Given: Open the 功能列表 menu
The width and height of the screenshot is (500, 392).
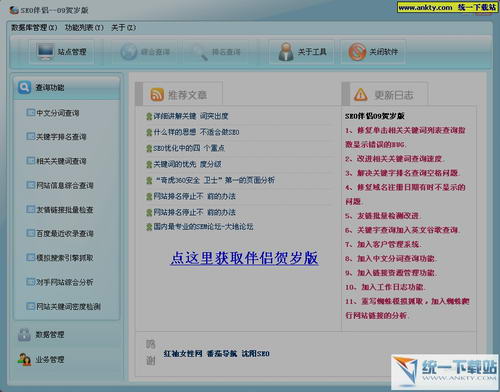Looking at the screenshot, I should (84, 28).
